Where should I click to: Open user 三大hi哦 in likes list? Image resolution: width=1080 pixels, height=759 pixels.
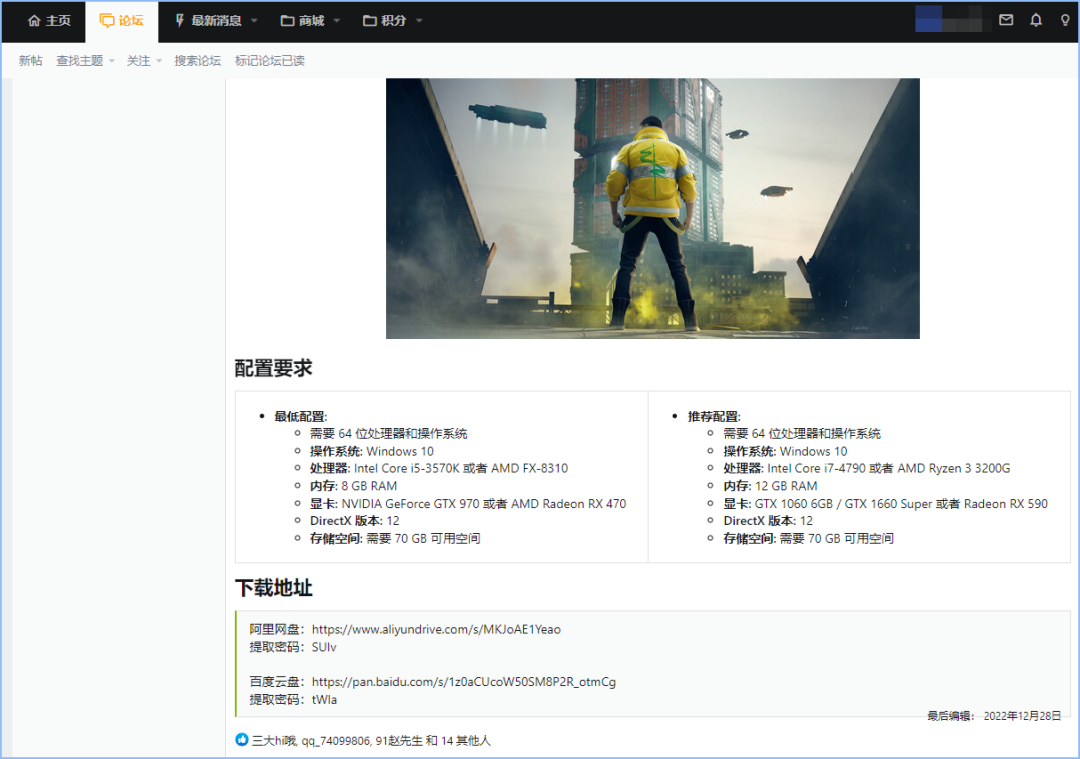(273, 740)
